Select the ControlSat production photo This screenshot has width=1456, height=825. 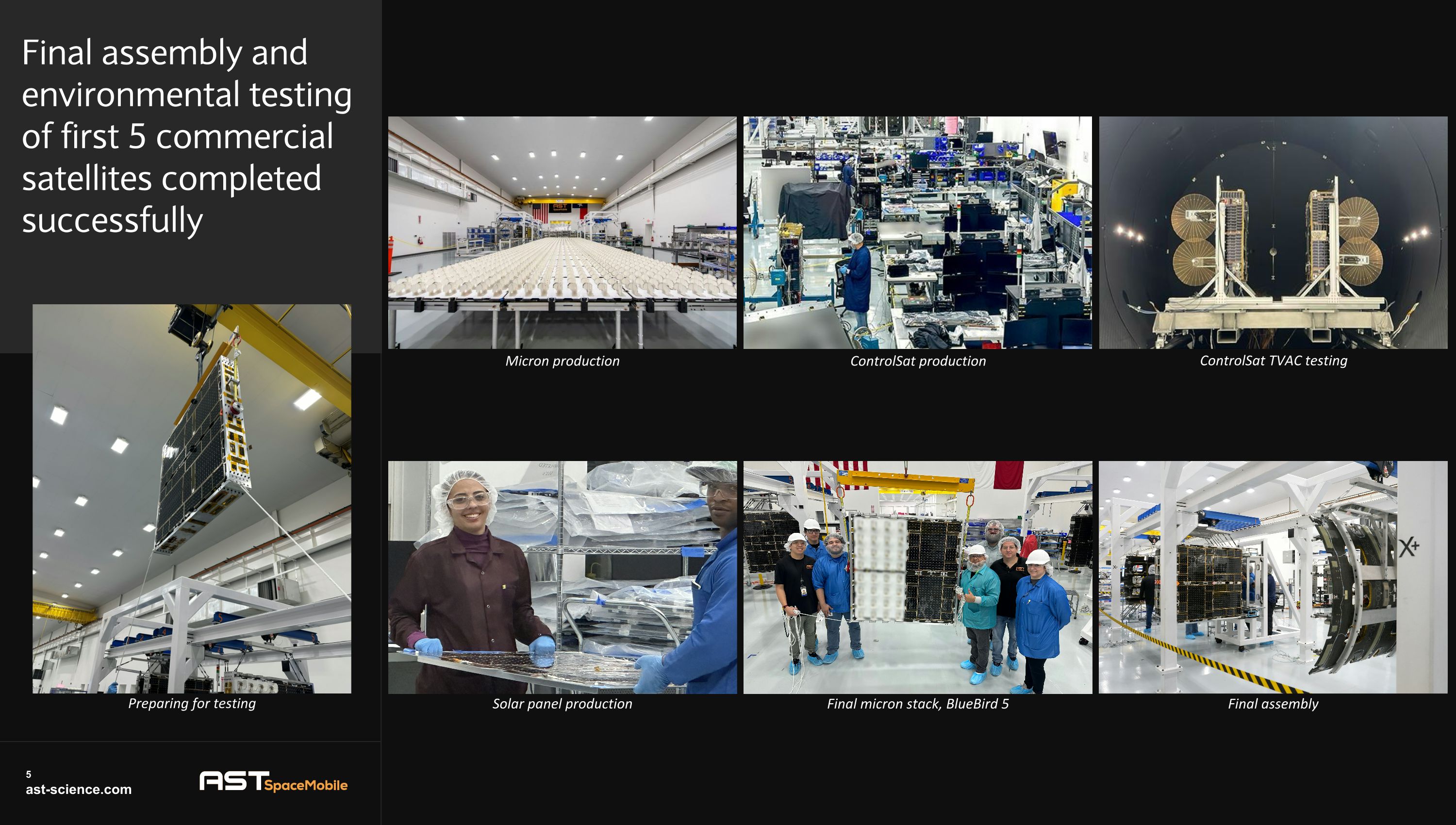[917, 232]
